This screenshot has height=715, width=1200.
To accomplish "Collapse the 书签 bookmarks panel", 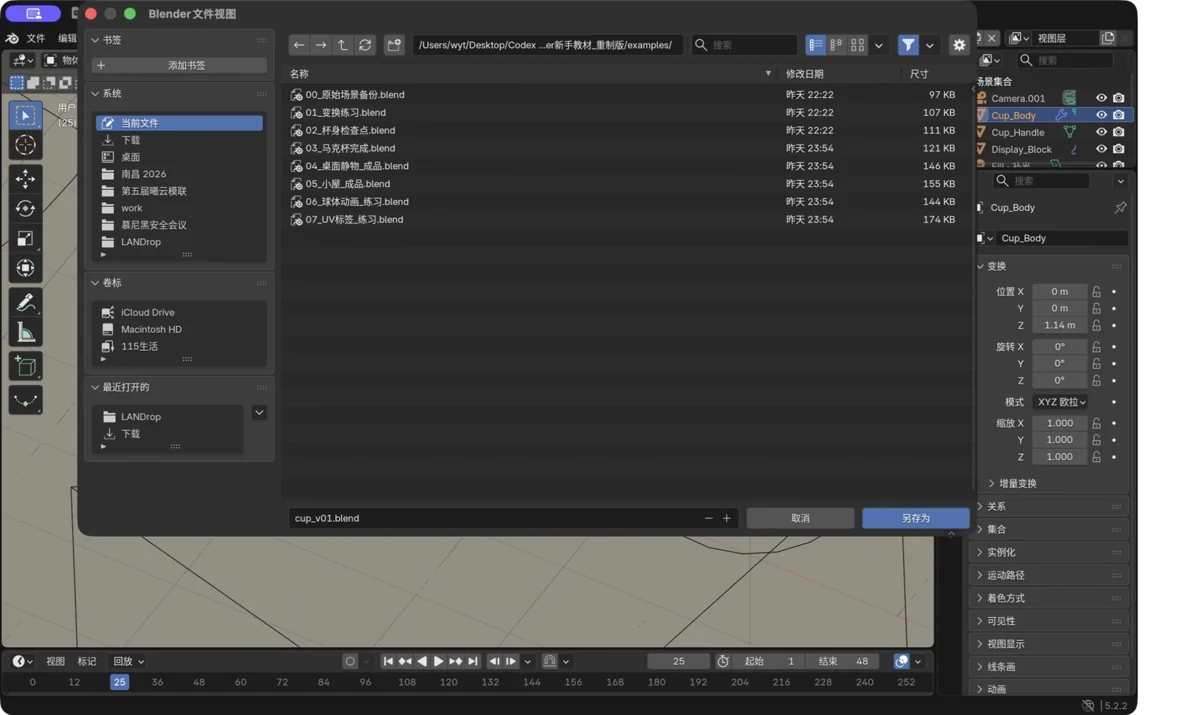I will [x=105, y=40].
